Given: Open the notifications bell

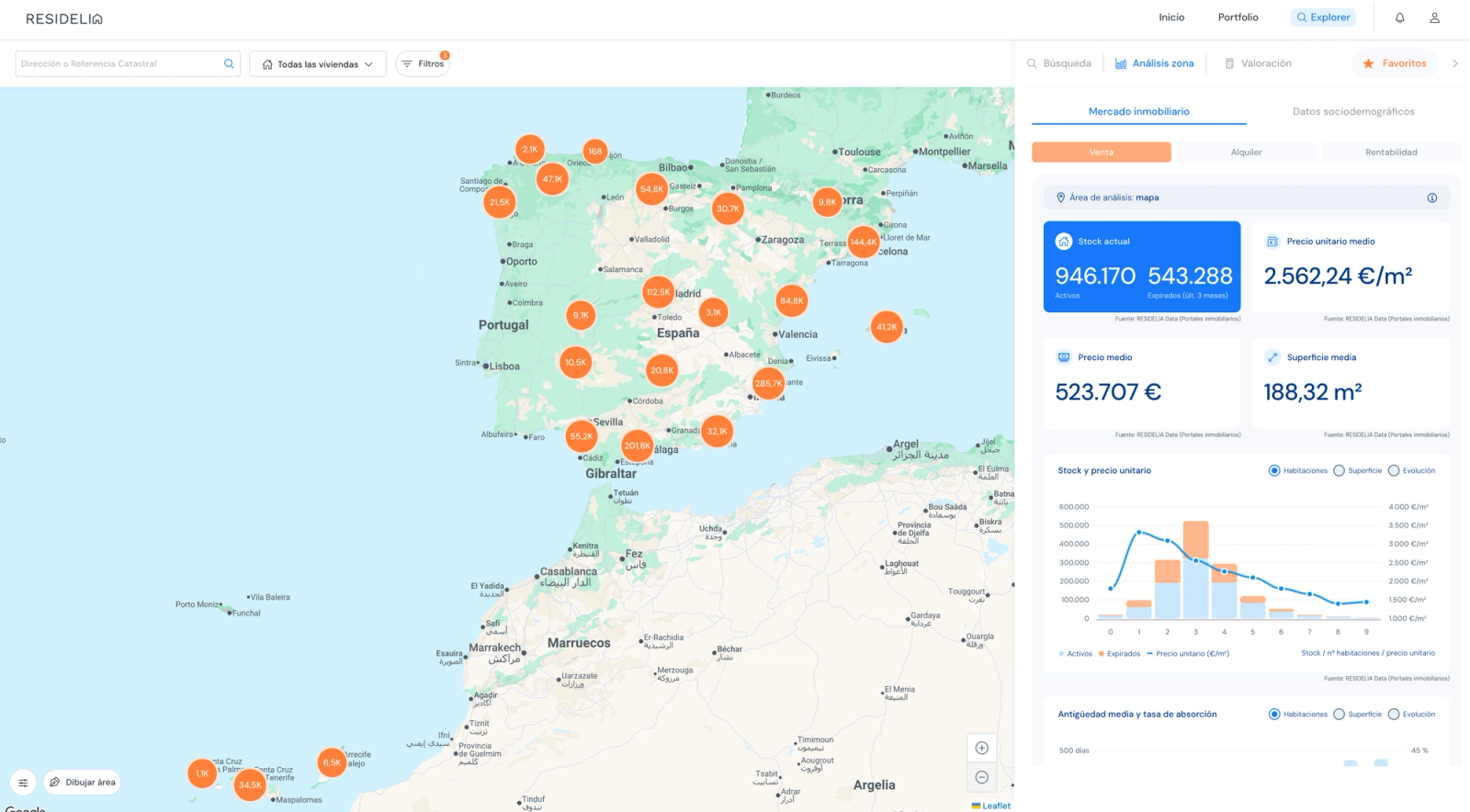Looking at the screenshot, I should tap(1399, 17).
